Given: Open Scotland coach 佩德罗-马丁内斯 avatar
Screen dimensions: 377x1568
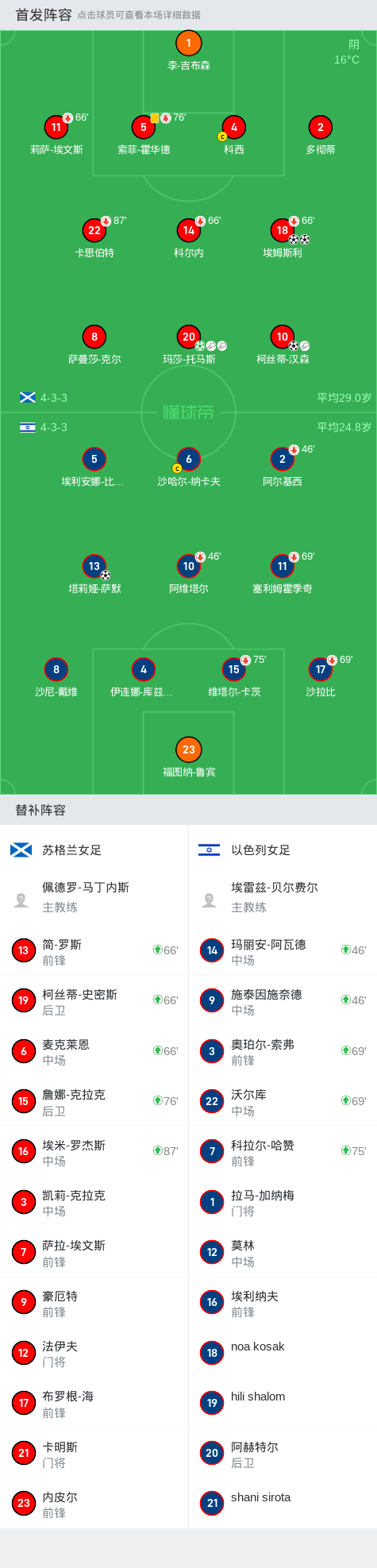Looking at the screenshot, I should (x=21, y=900).
